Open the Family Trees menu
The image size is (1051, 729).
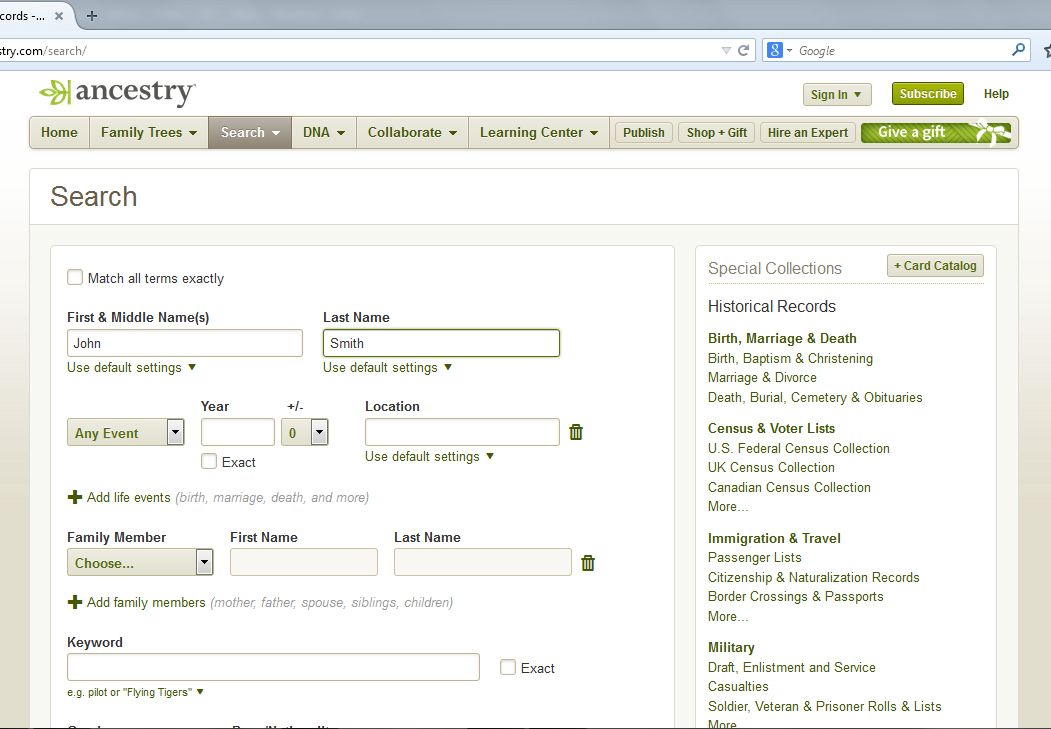[x=149, y=133]
